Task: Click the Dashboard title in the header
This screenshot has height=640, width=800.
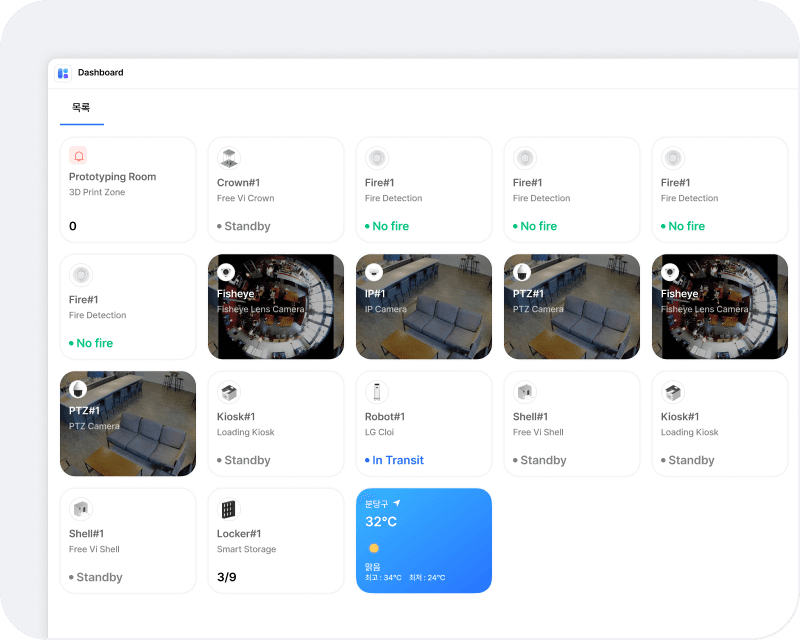Action: tap(103, 72)
